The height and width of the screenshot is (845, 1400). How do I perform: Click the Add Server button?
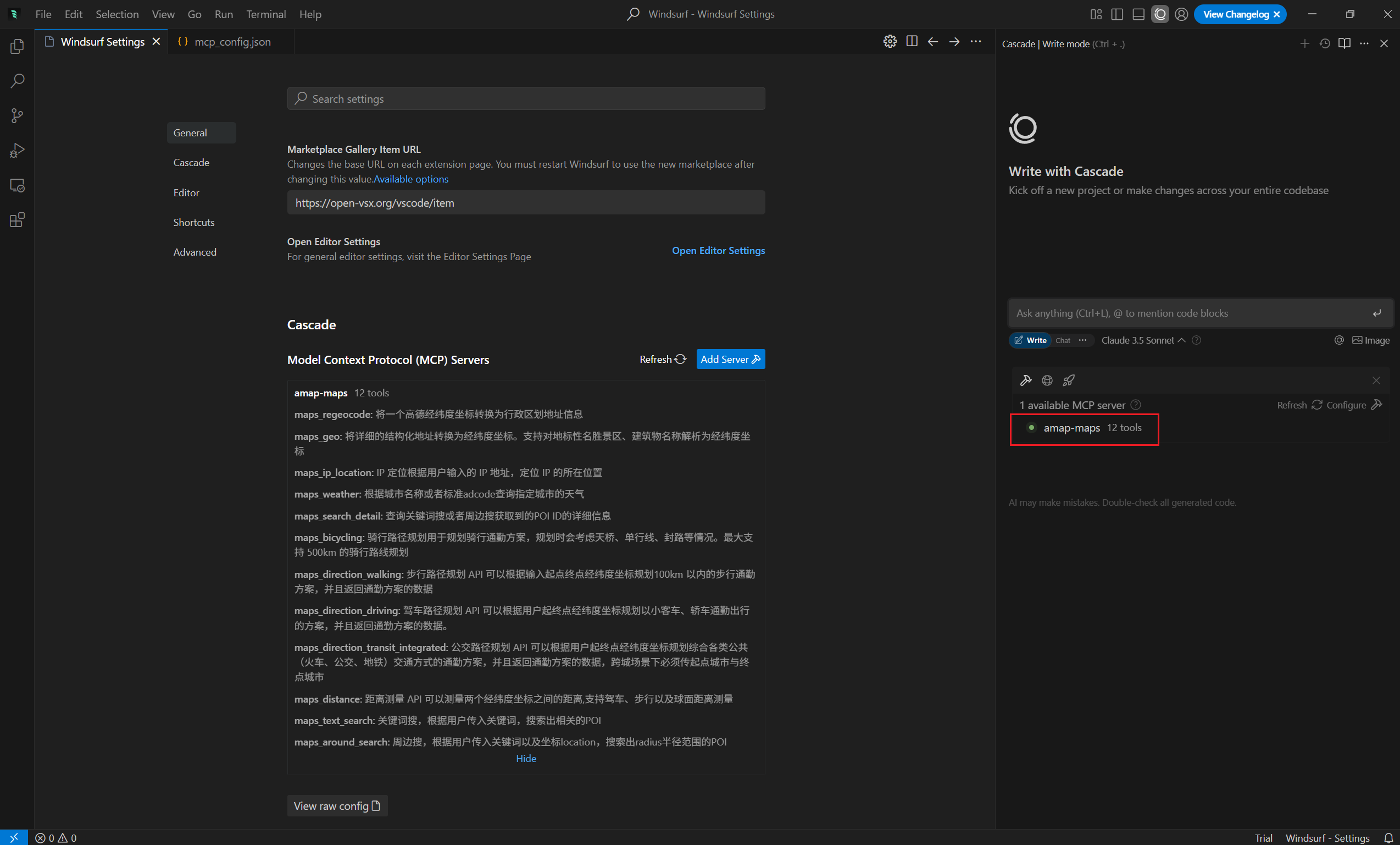(x=730, y=359)
